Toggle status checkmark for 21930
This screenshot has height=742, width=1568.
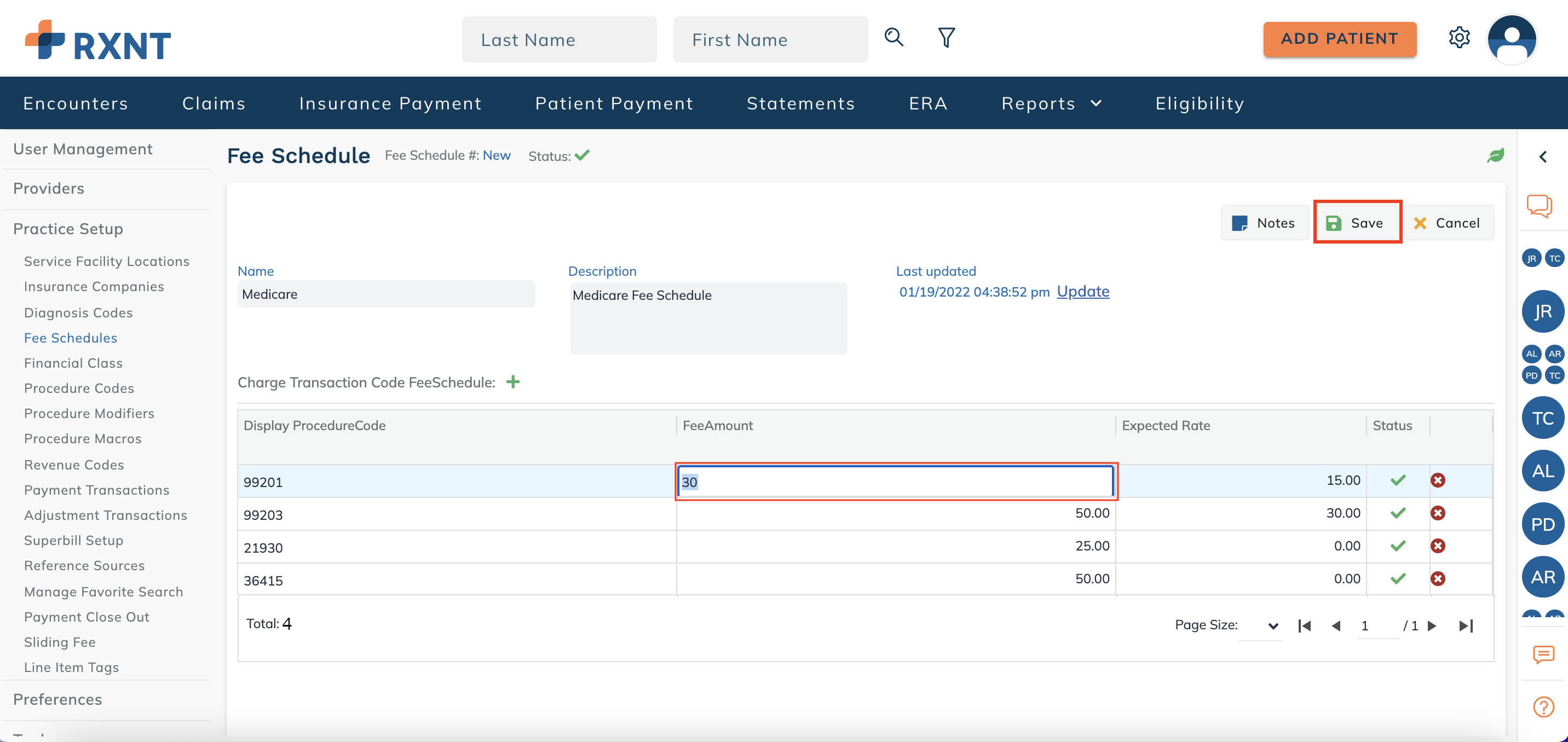1398,546
